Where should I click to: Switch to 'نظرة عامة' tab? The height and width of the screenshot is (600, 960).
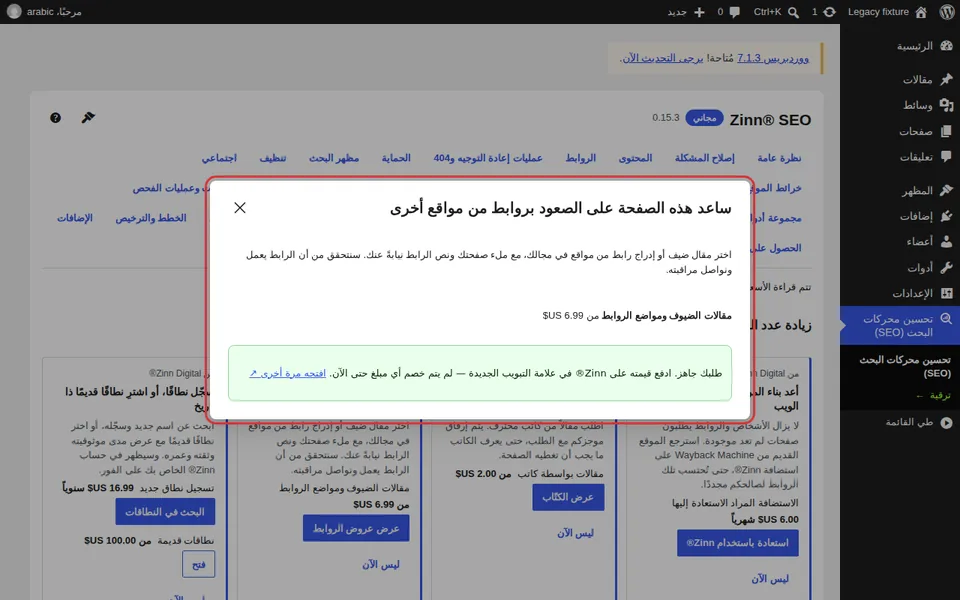tap(779, 158)
